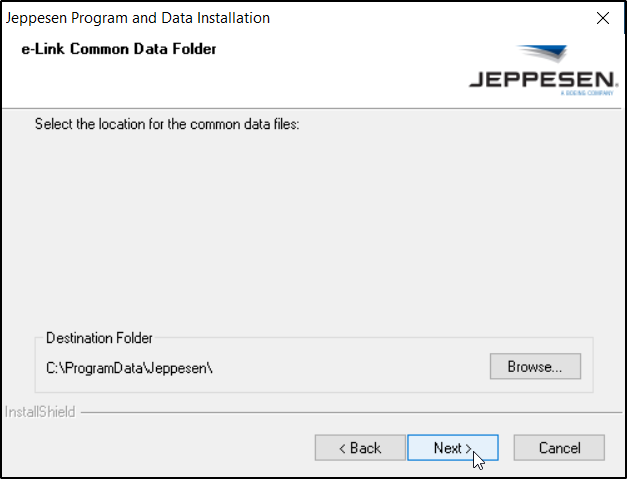Screen dimensions: 627x479
Task: Click the installer window title bar text
Action: 138,18
